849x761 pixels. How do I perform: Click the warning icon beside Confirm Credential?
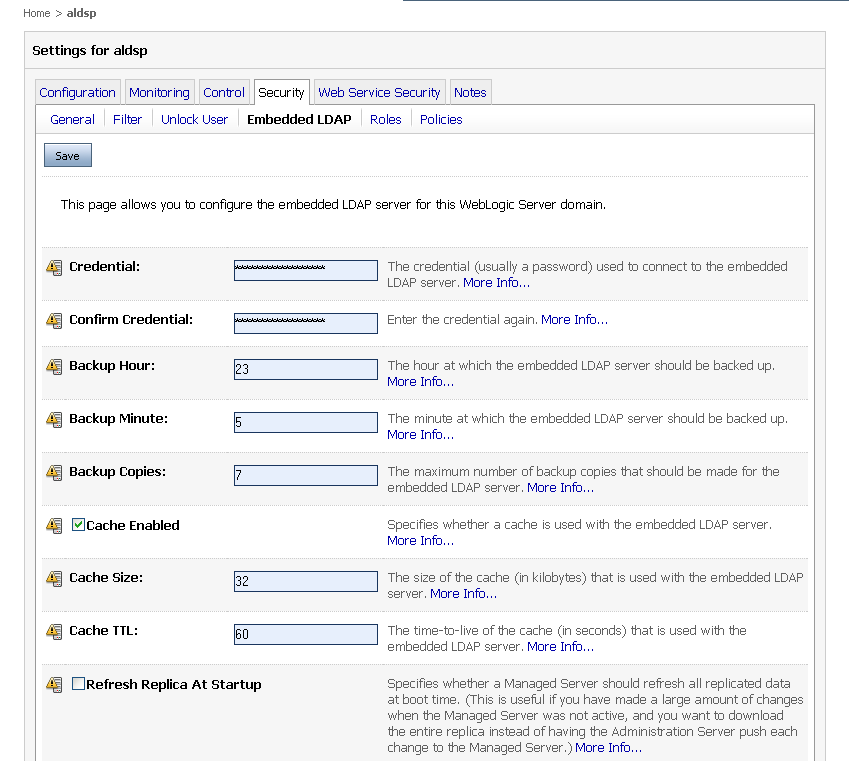(54, 321)
